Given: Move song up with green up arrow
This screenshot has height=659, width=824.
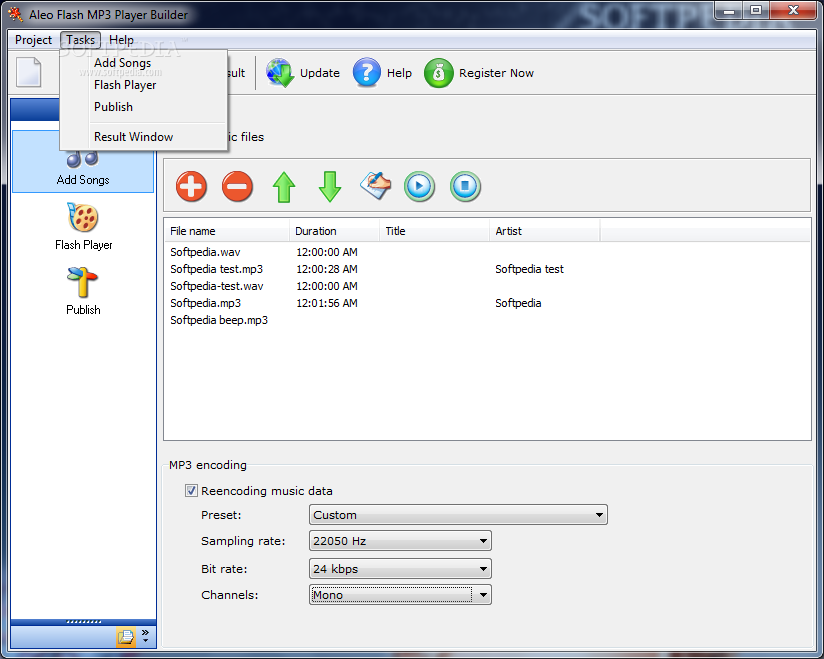Looking at the screenshot, I should (x=284, y=187).
